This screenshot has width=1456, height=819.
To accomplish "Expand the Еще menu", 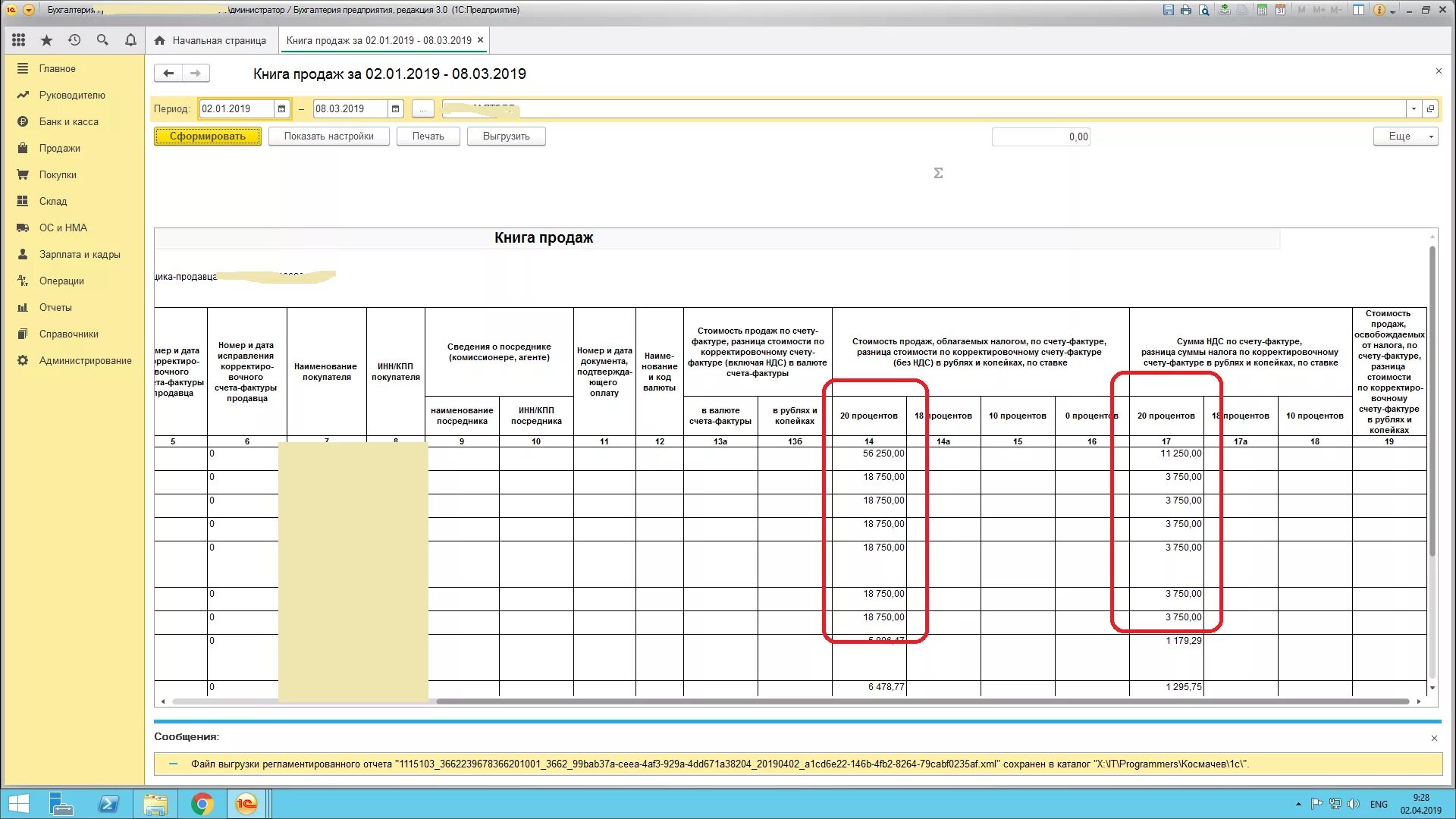I will [x=1405, y=136].
